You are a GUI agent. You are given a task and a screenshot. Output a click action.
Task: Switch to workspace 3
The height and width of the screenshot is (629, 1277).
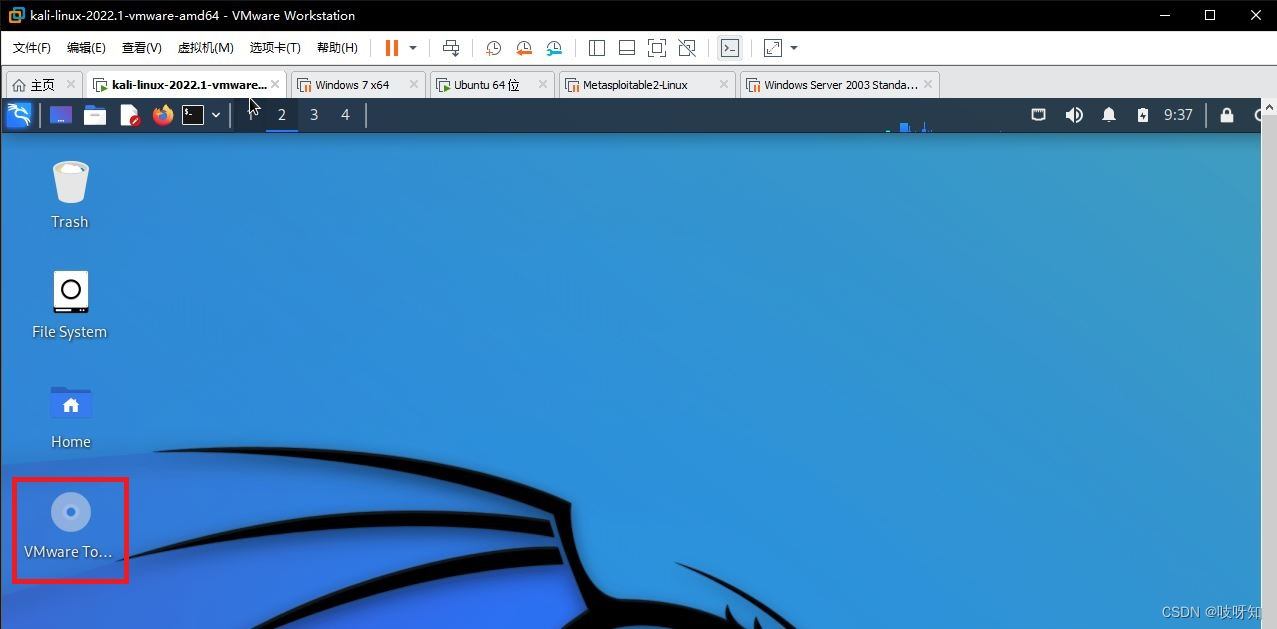(x=314, y=115)
